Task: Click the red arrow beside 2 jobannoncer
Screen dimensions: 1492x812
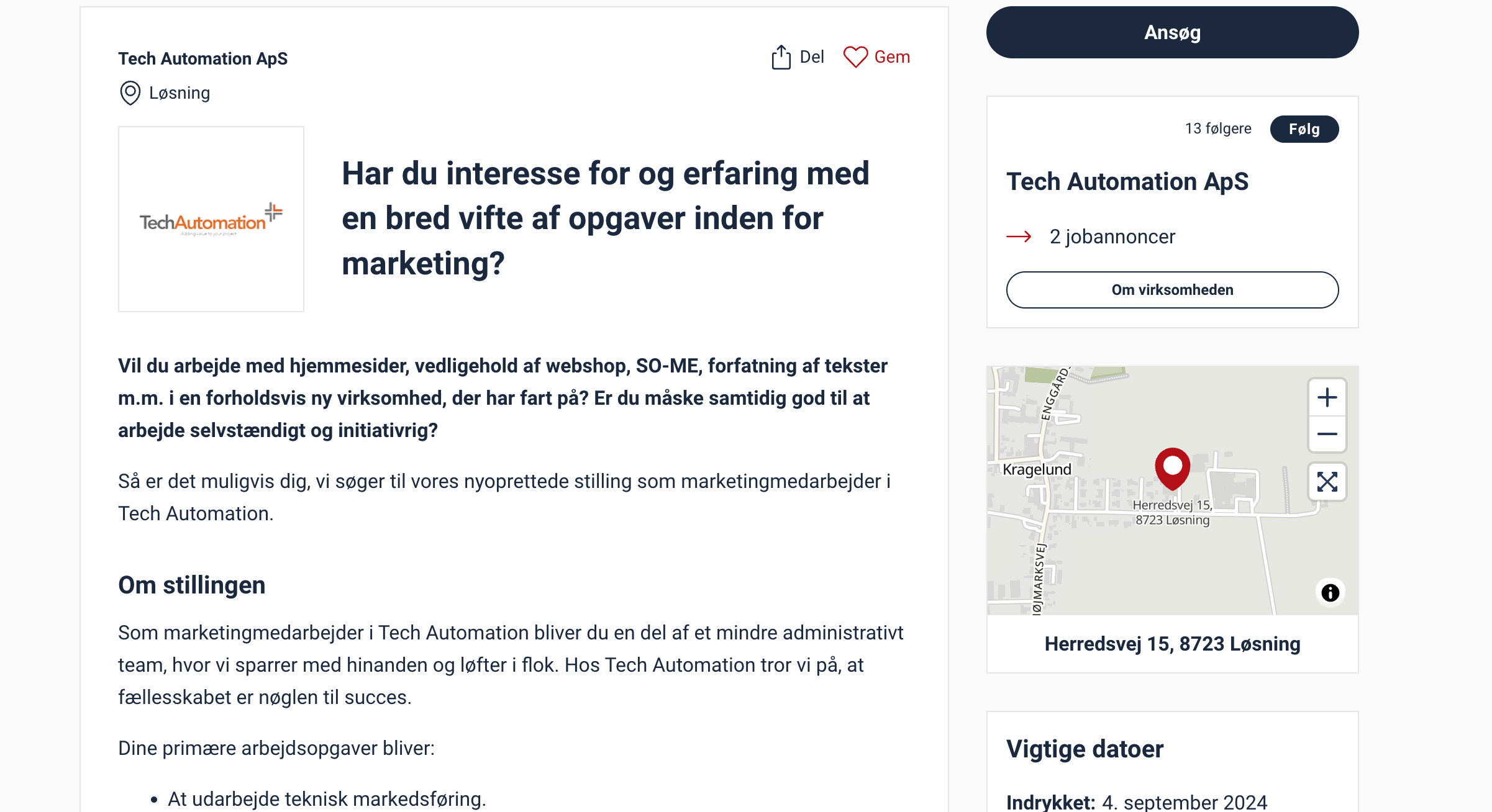Action: pyautogui.click(x=1019, y=237)
